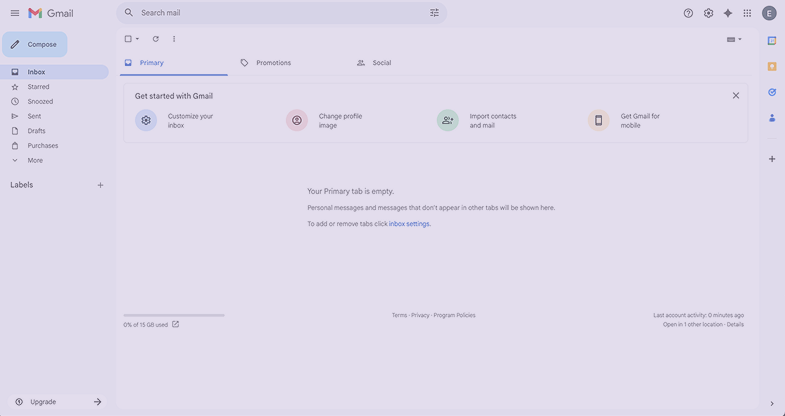785x416 pixels.
Task: Open the Program Policies link
Action: [455, 315]
